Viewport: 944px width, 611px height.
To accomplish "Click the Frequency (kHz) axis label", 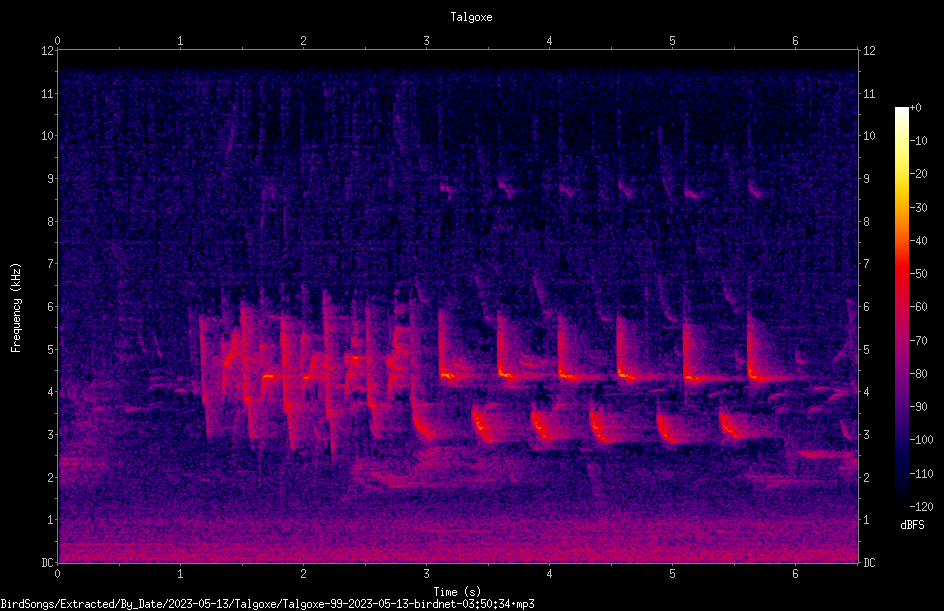I will [x=16, y=308].
